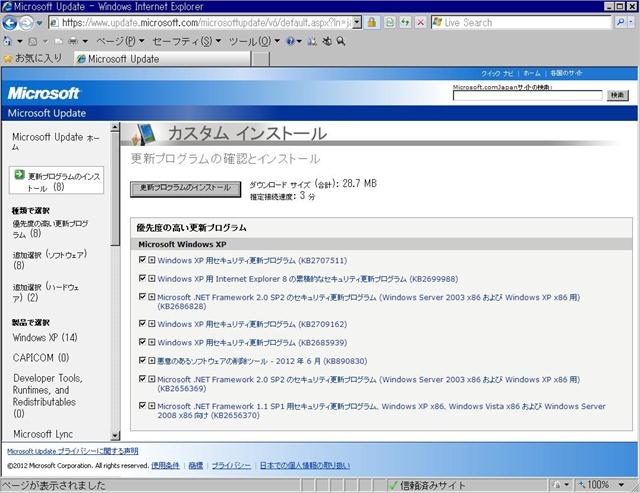Uncheck the KB2656370 .NET Framework 1.1 checkbox
The width and height of the screenshot is (640, 493).
[x=142, y=405]
